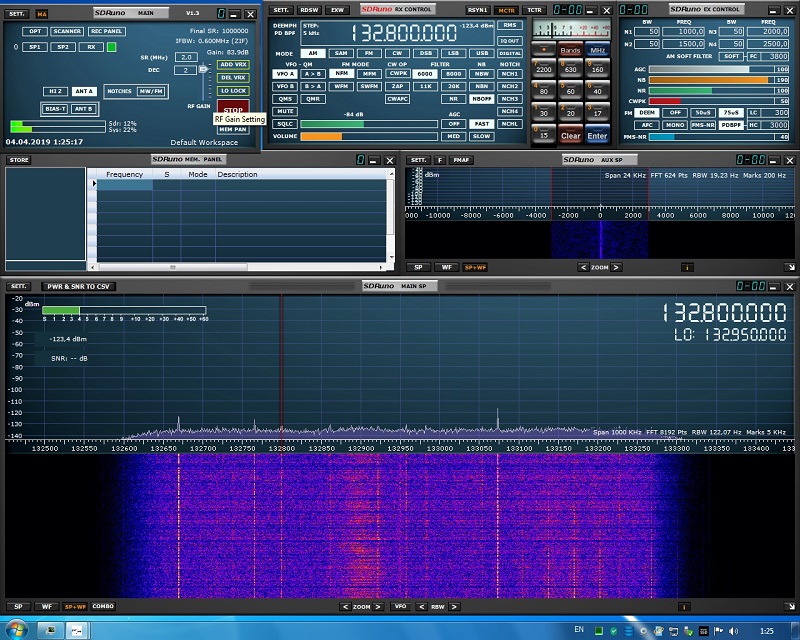800x640 pixels.
Task: Toggle LO LOCK in Main window
Action: 233,91
